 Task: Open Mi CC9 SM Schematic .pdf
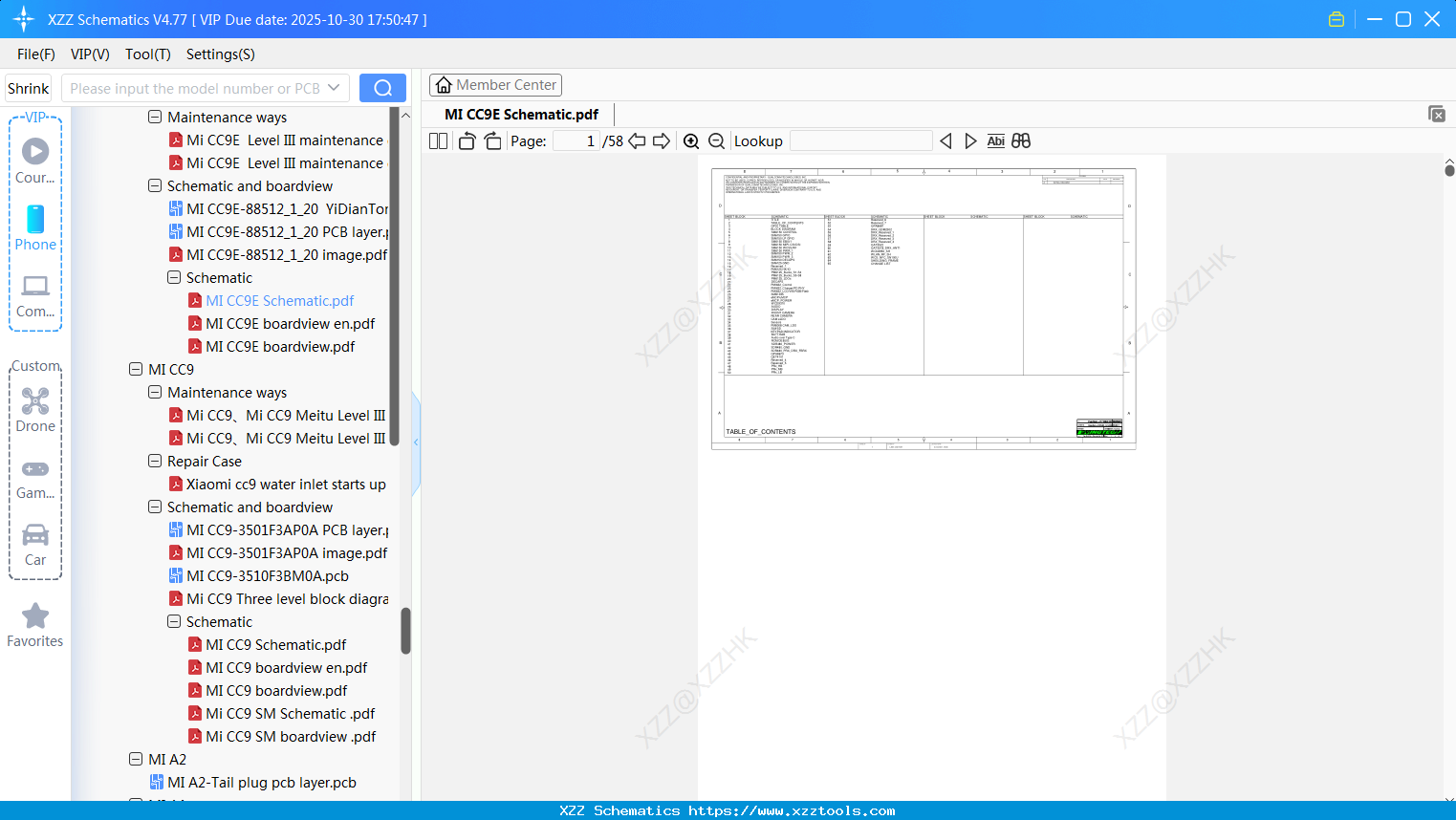click(291, 713)
